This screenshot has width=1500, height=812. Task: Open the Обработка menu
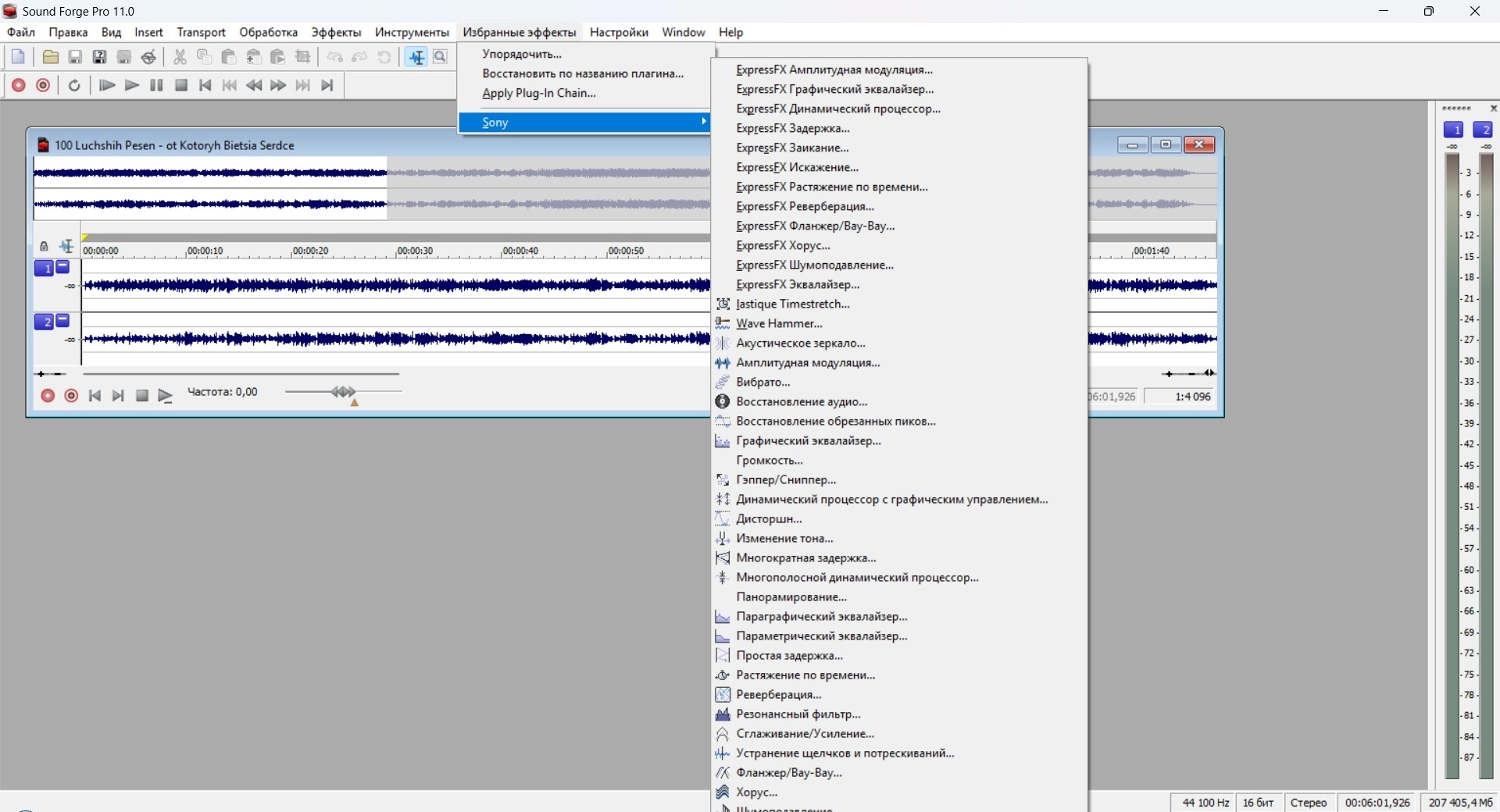269,32
